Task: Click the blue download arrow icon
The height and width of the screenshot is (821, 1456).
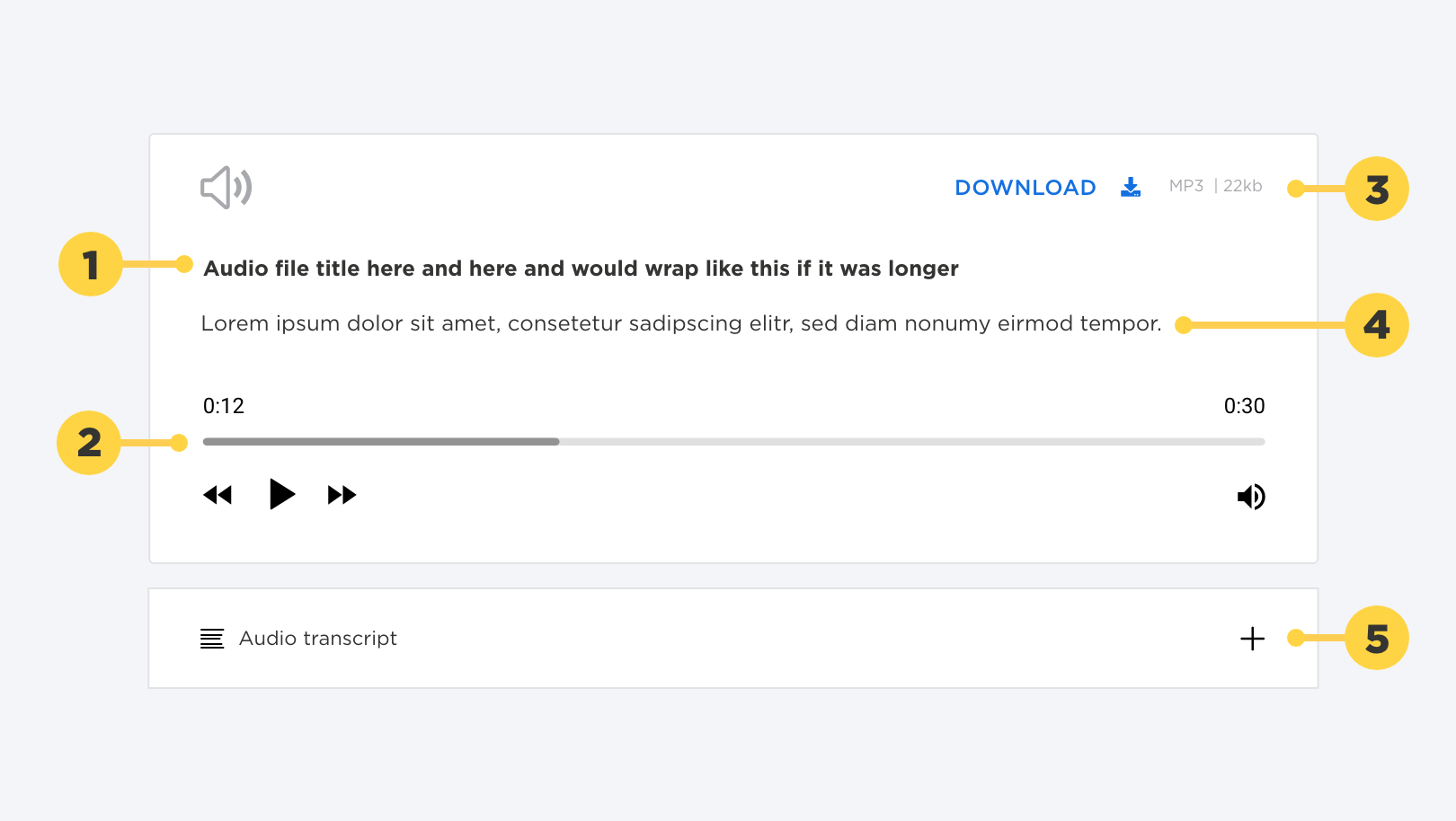Action: tap(1130, 187)
